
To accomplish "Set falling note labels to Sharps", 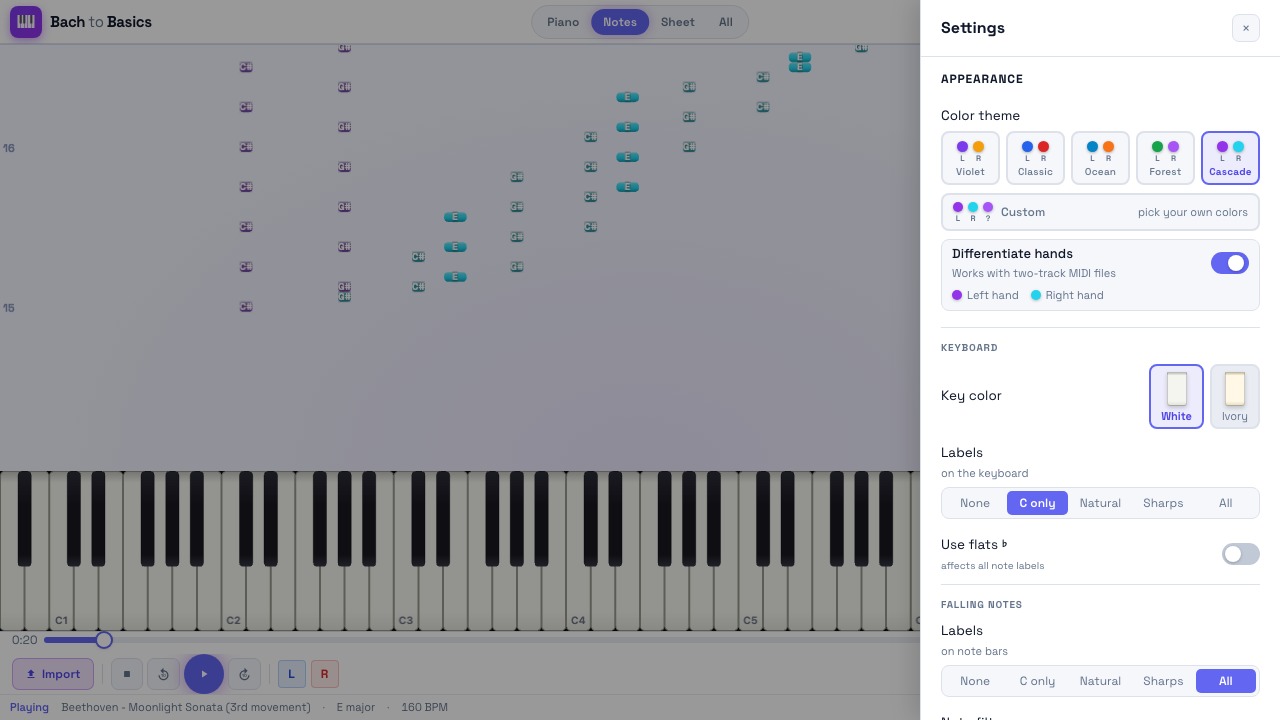I will click(x=1163, y=681).
